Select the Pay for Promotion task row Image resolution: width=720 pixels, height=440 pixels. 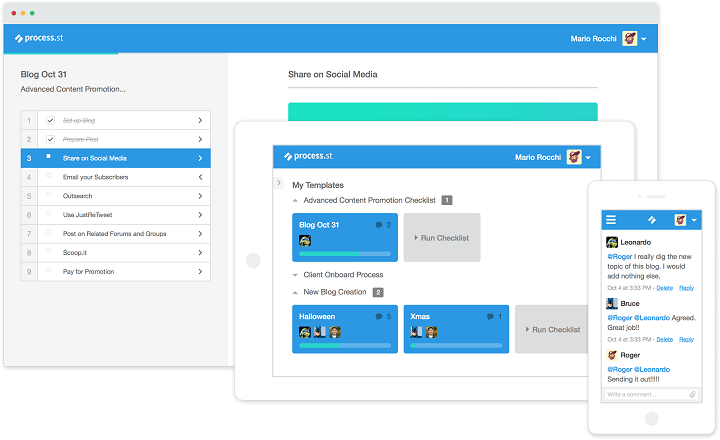coord(116,271)
